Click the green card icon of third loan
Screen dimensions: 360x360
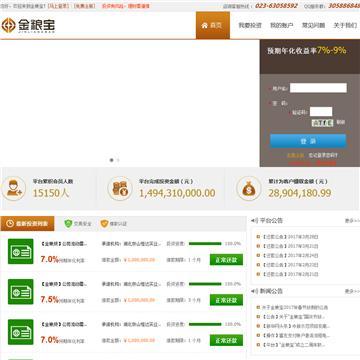point(21,332)
